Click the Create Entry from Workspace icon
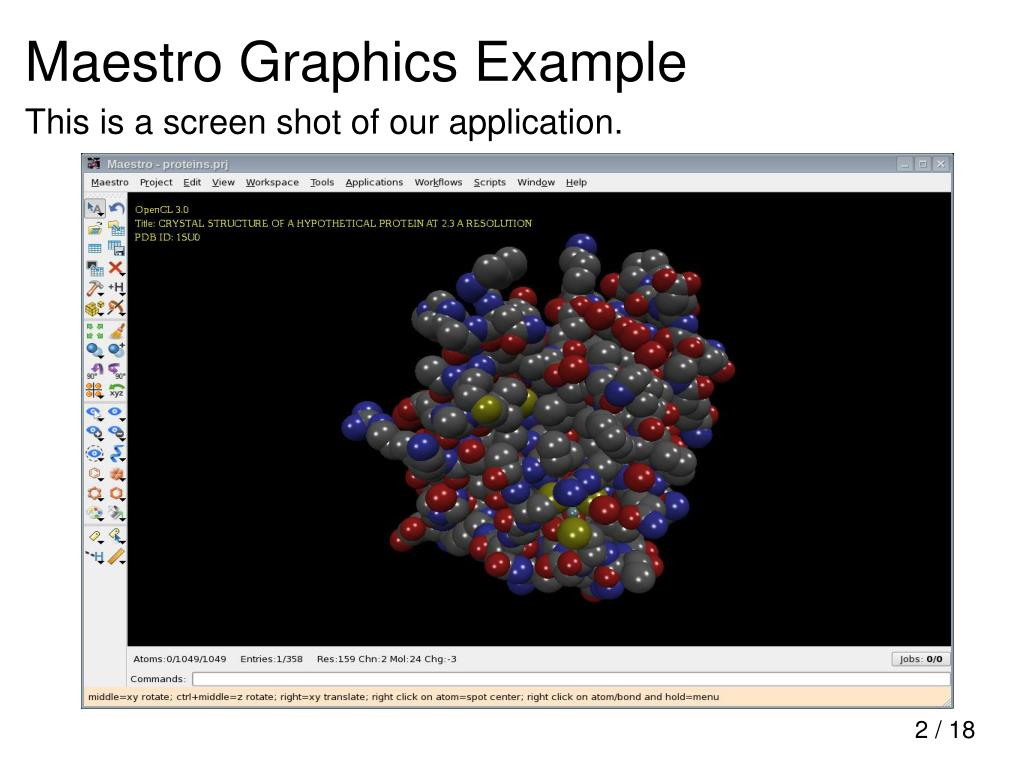This screenshot has height=767, width=1023. (95, 268)
